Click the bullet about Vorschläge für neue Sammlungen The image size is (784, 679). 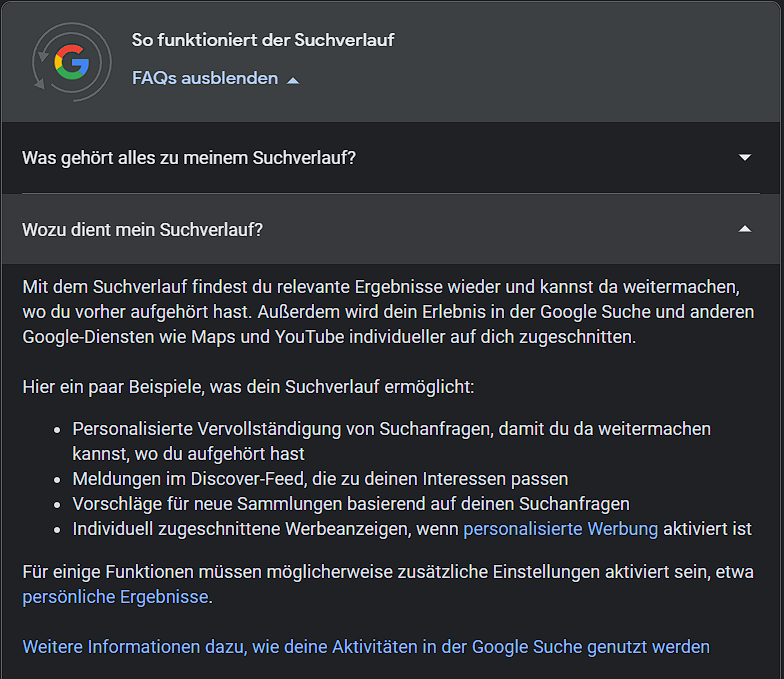tap(350, 504)
